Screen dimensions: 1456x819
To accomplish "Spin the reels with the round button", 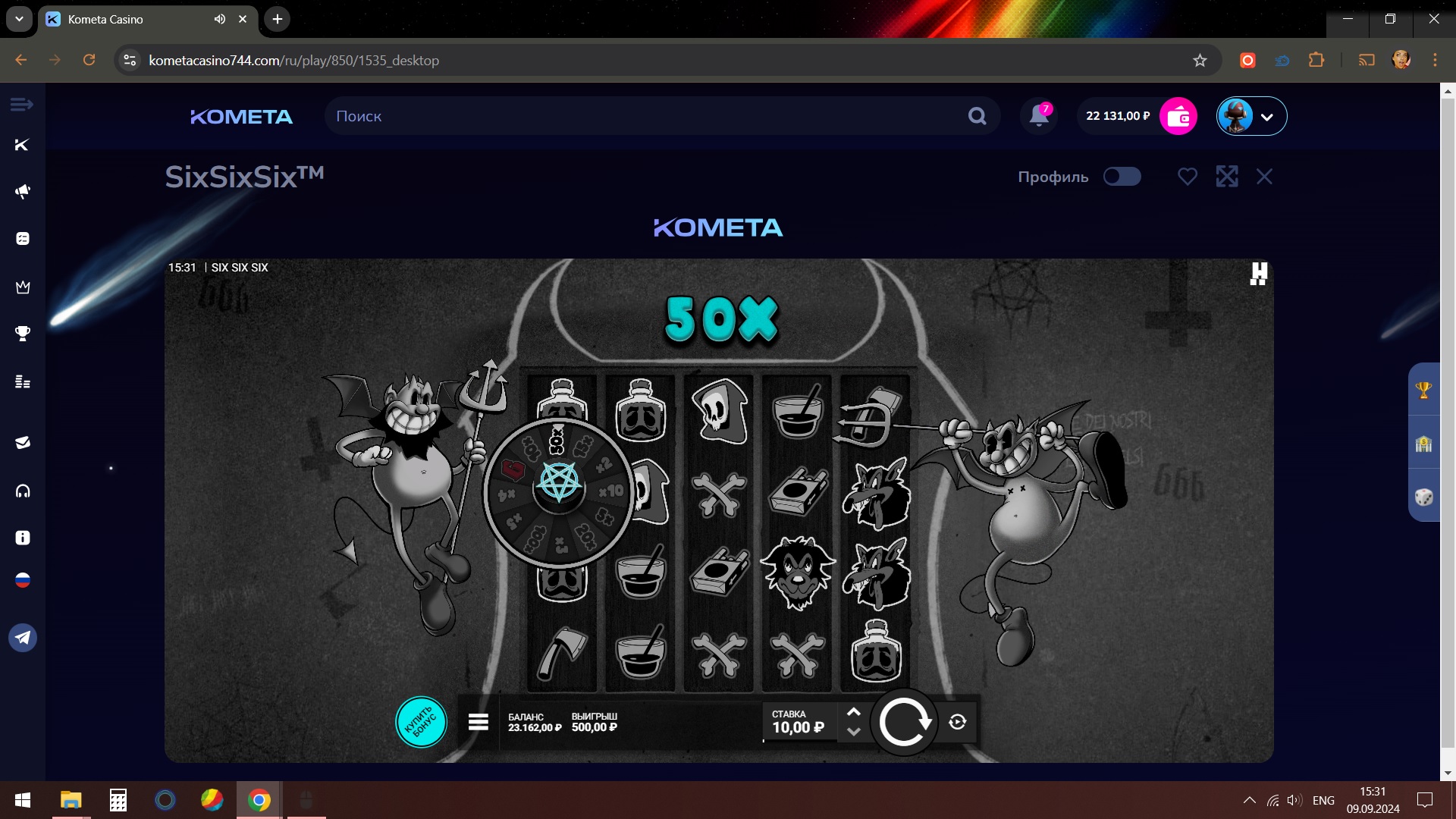I will tap(903, 722).
